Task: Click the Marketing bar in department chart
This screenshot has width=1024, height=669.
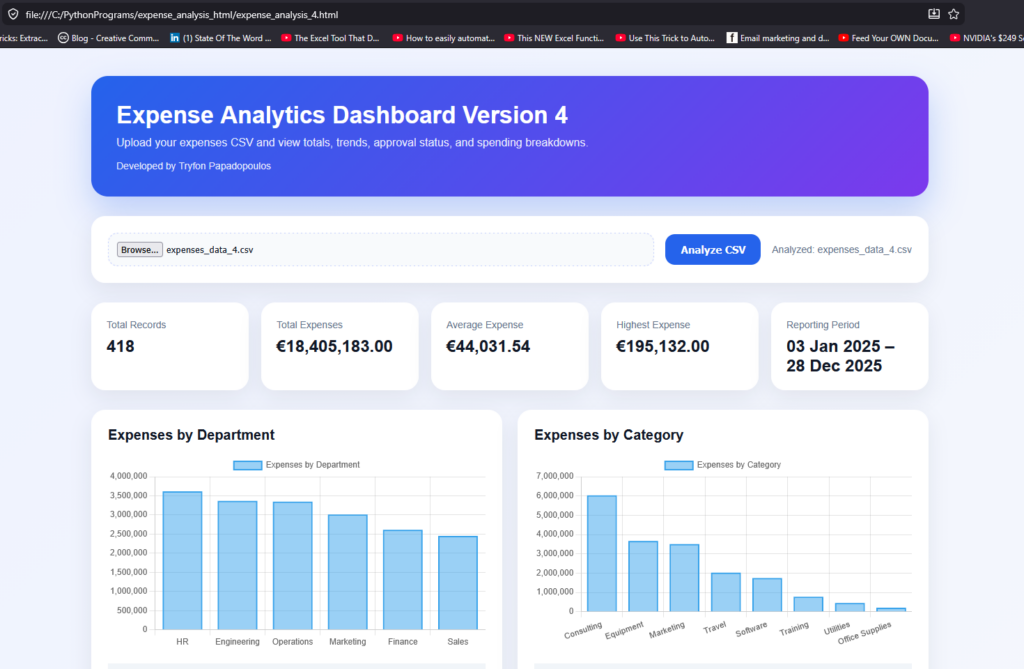Action: point(347,572)
